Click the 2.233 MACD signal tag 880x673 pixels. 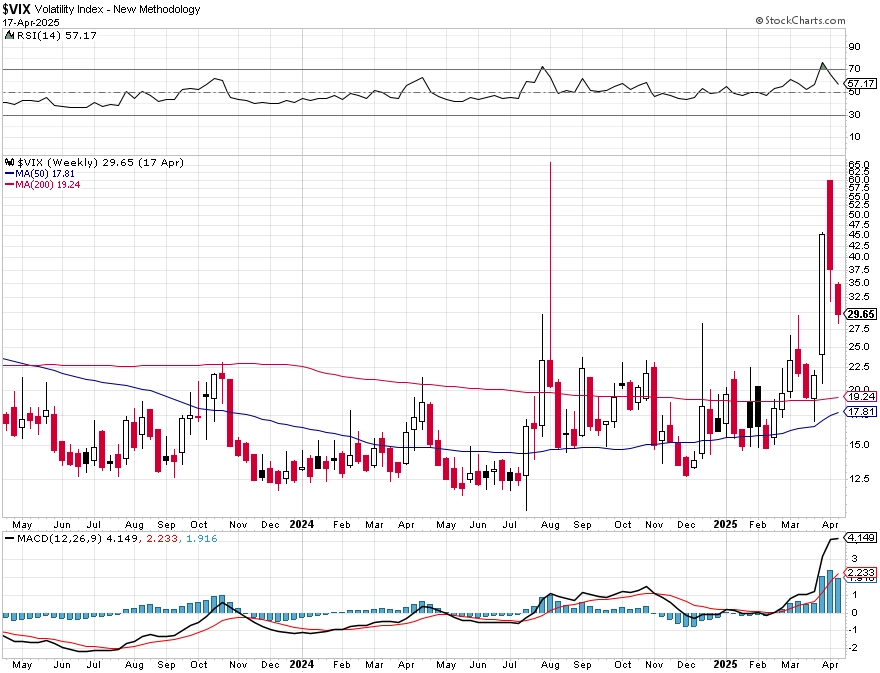coord(861,573)
